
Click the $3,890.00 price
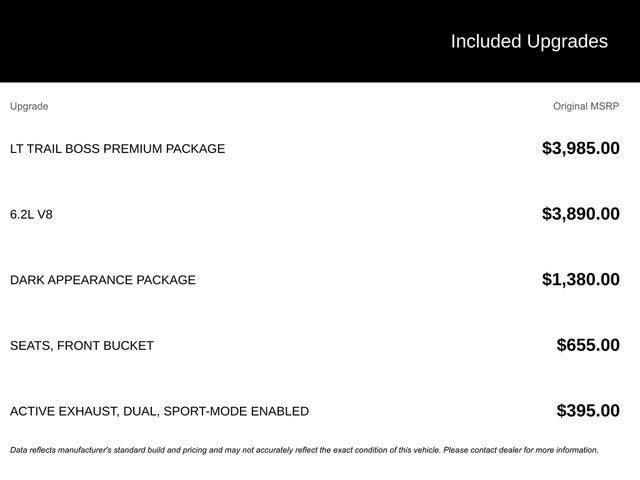pyautogui.click(x=580, y=214)
